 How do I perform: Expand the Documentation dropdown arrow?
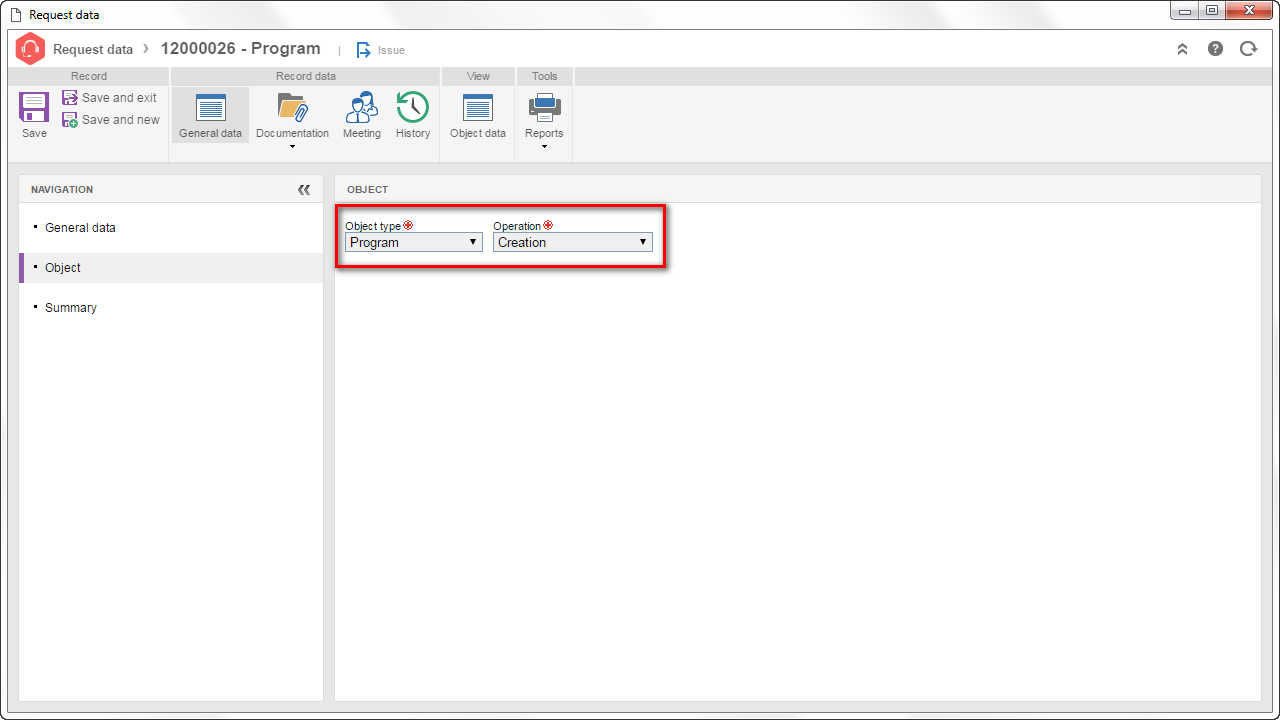click(x=292, y=147)
